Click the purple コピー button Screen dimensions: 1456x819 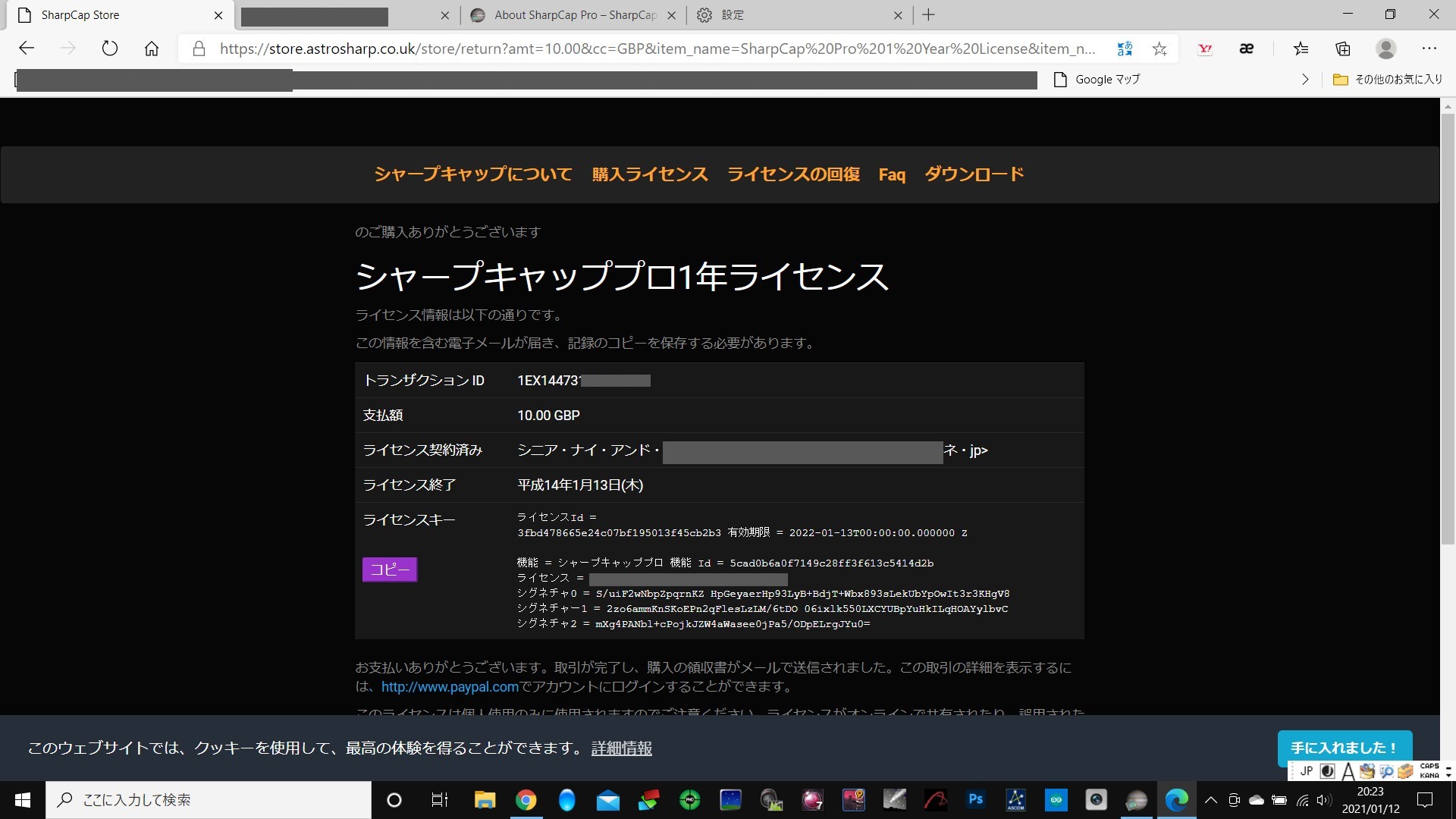tap(390, 570)
